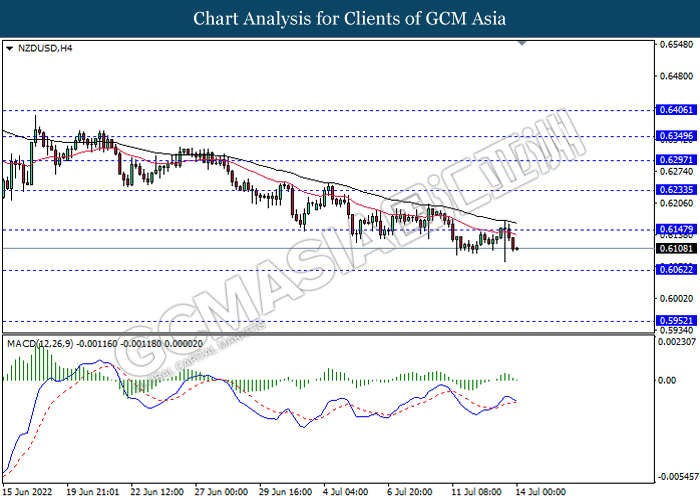
Task: Click the MACD scale value 0.002307
Action: click(677, 342)
